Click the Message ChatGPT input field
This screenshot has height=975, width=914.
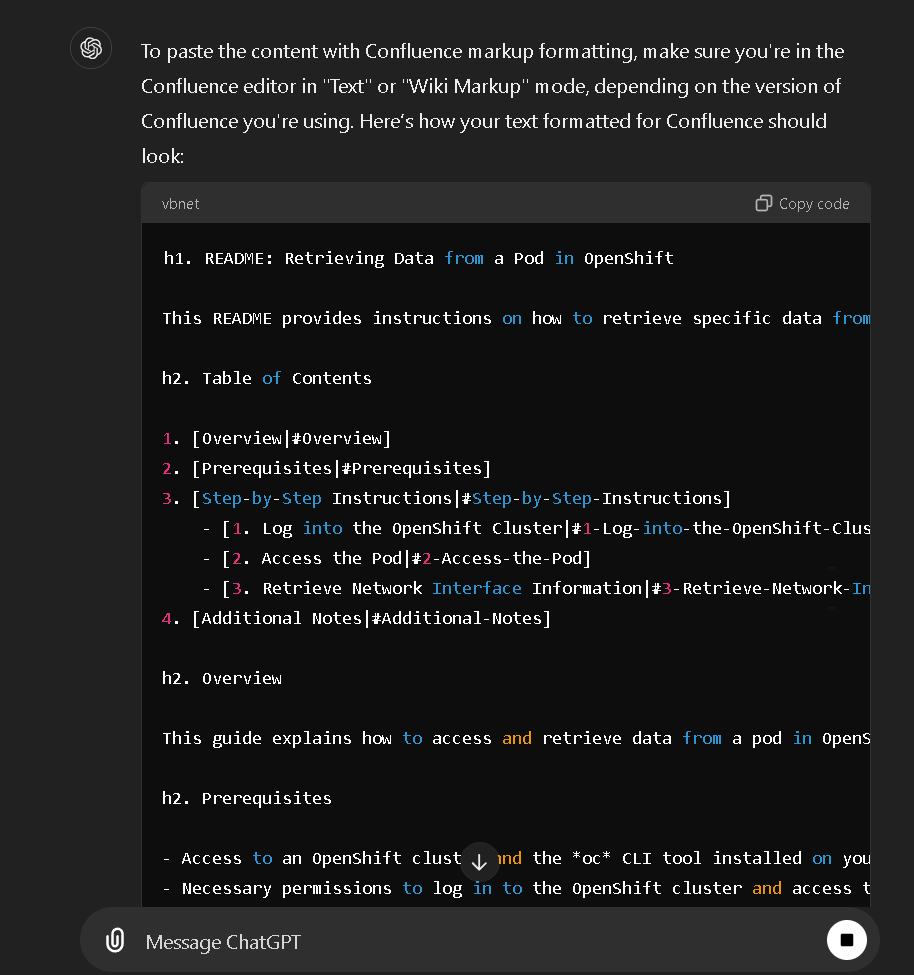(479, 941)
